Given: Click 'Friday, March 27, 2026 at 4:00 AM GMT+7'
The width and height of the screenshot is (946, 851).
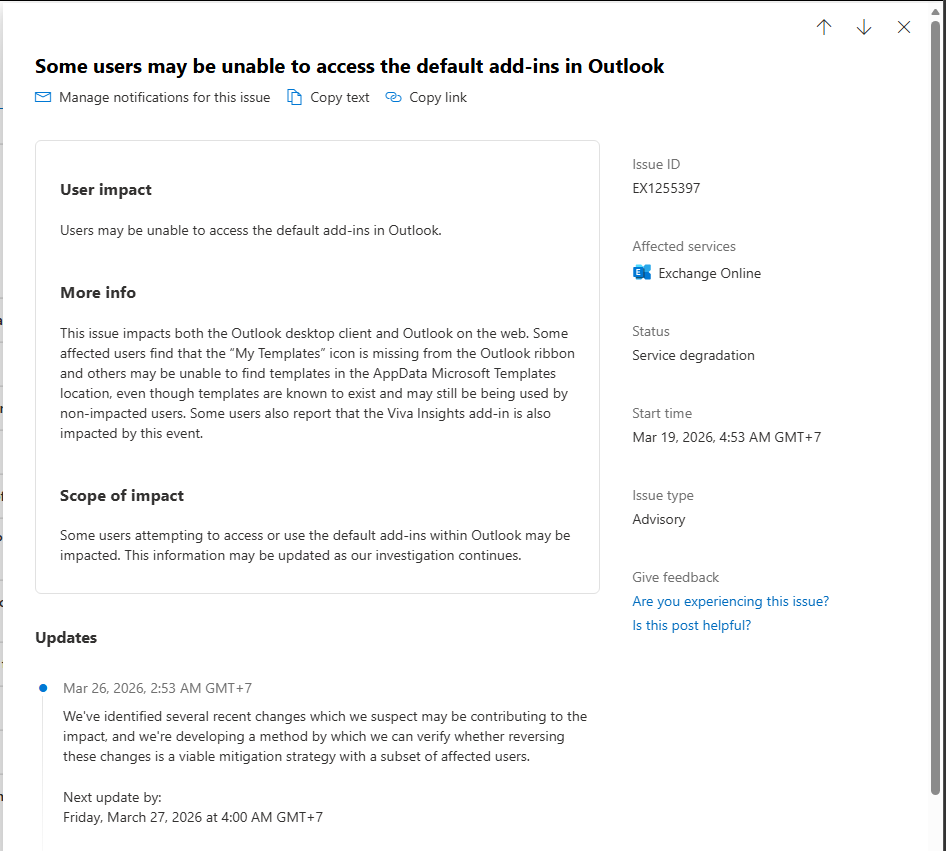Looking at the screenshot, I should 193,817.
